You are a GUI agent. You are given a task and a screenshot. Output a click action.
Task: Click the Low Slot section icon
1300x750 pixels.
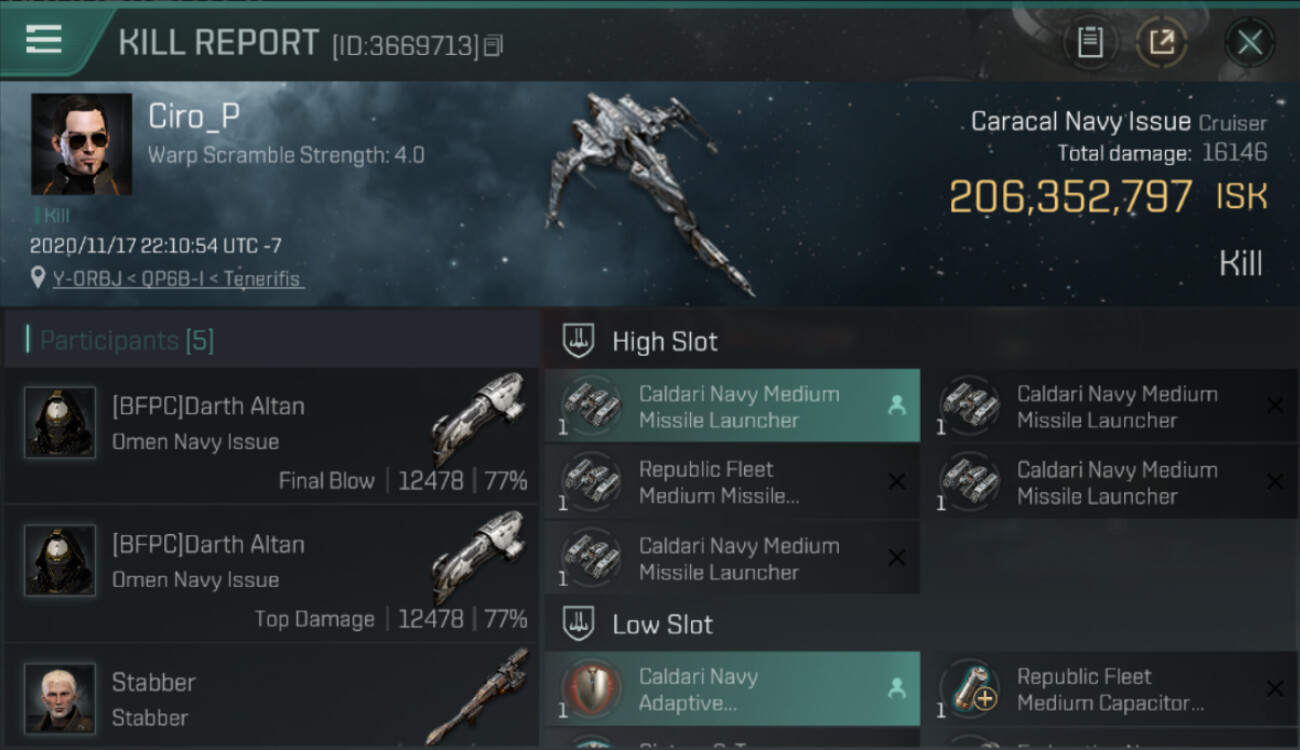(578, 625)
